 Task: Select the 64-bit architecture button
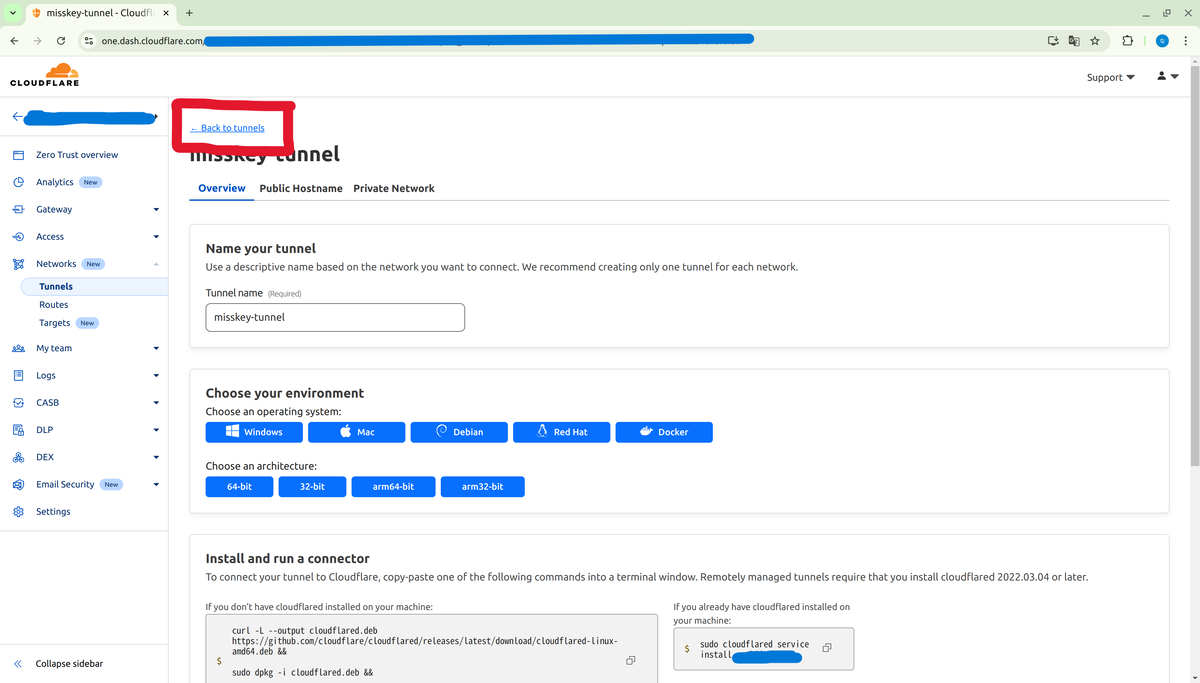pos(239,487)
